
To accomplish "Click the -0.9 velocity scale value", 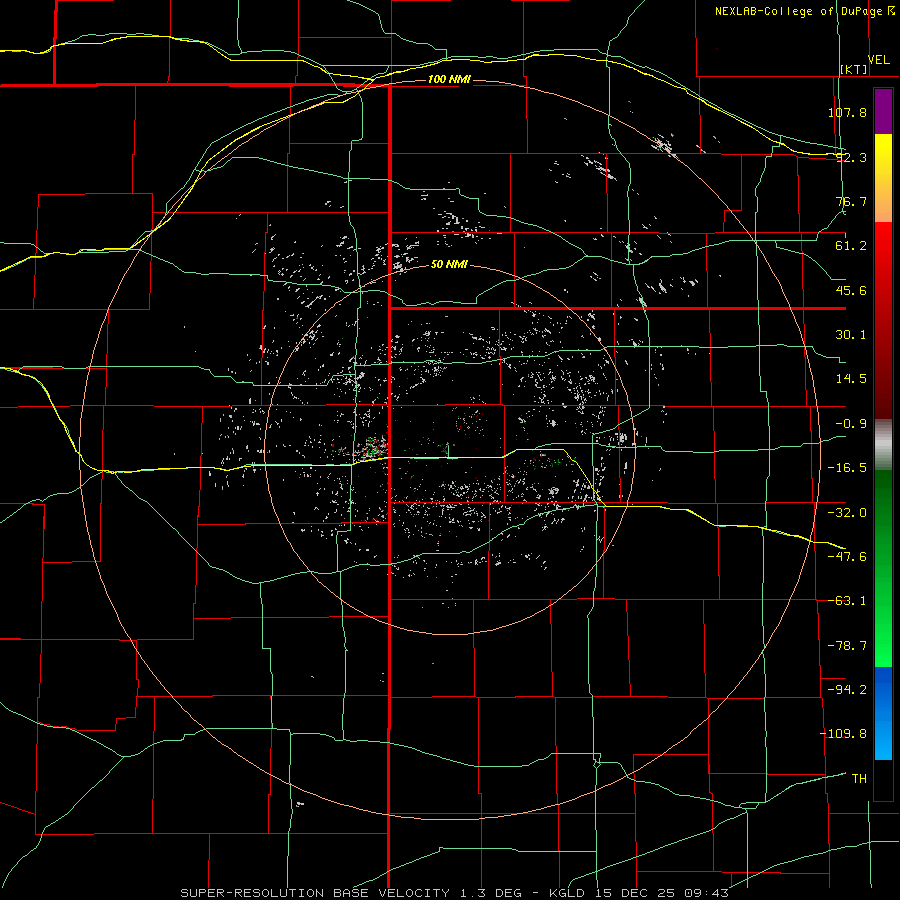I will click(851, 424).
